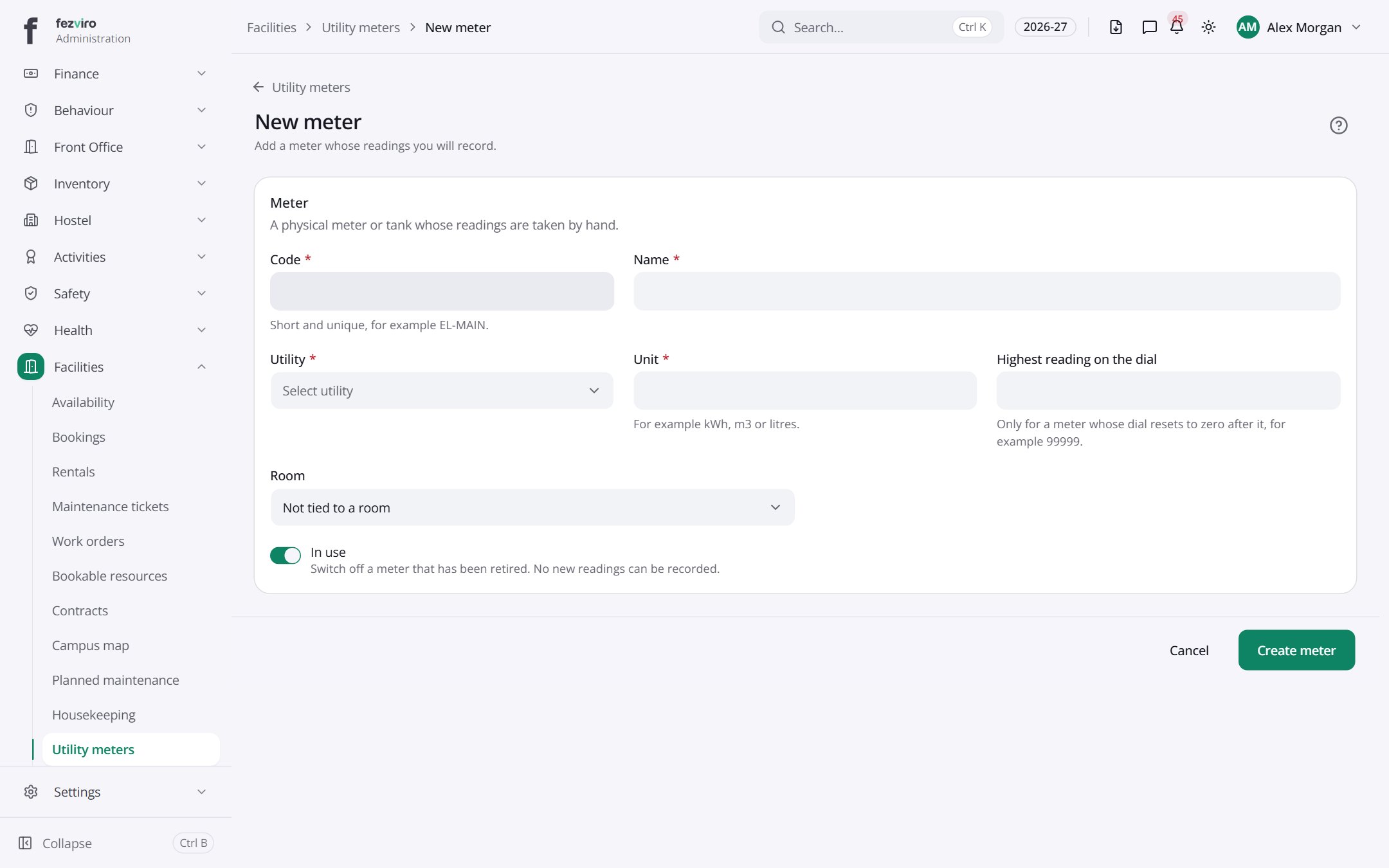Image resolution: width=1389 pixels, height=868 pixels.
Task: Click the fezviro logo icon
Action: pos(30,30)
